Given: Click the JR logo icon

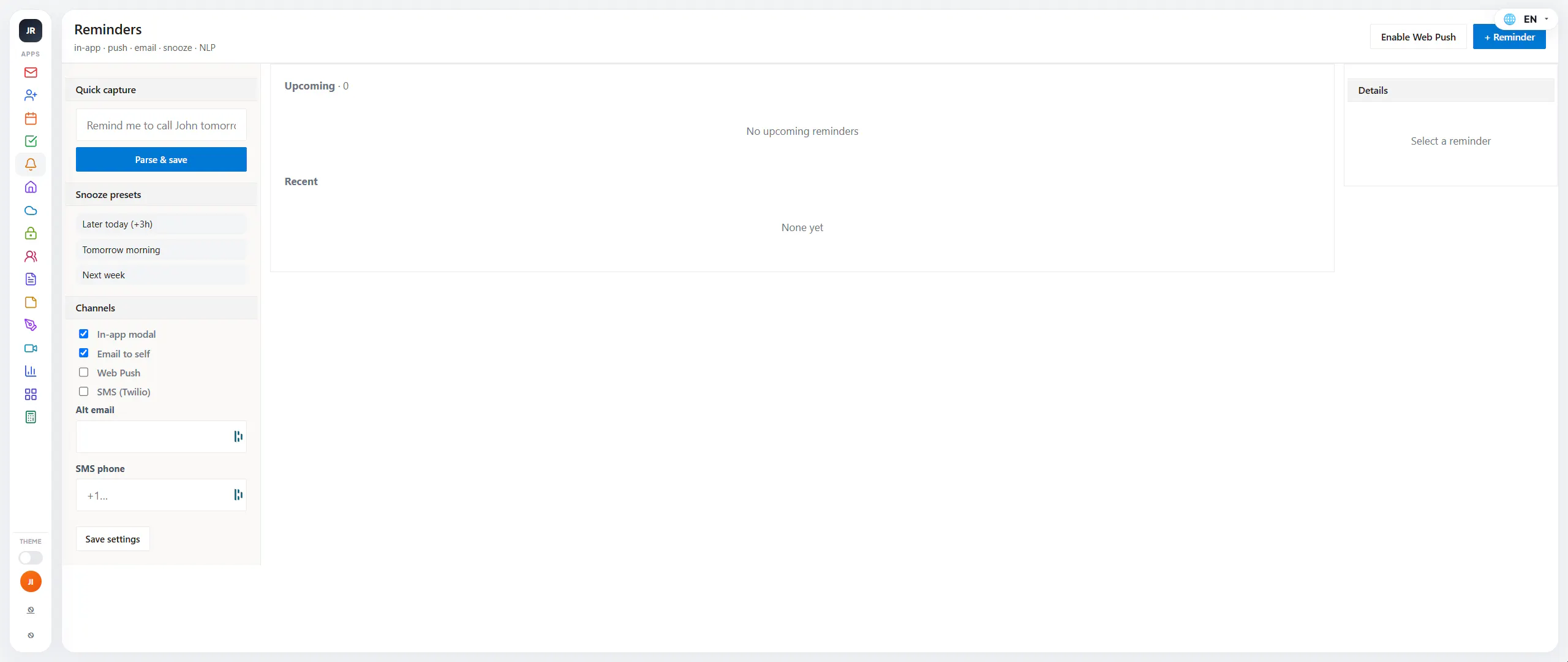Looking at the screenshot, I should click(31, 31).
